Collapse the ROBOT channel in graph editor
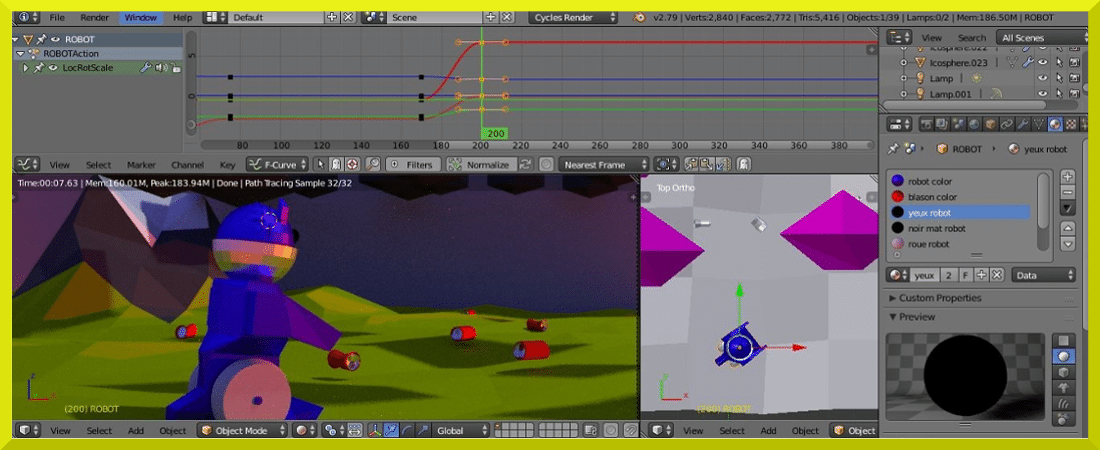The image size is (1100, 450). tap(17, 39)
